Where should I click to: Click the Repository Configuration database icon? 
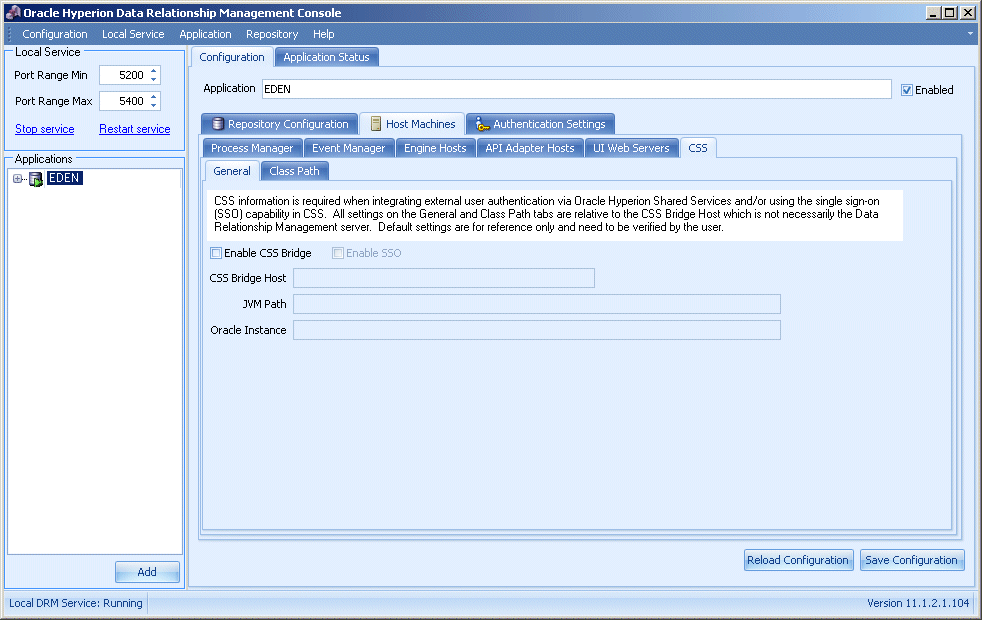click(x=217, y=124)
